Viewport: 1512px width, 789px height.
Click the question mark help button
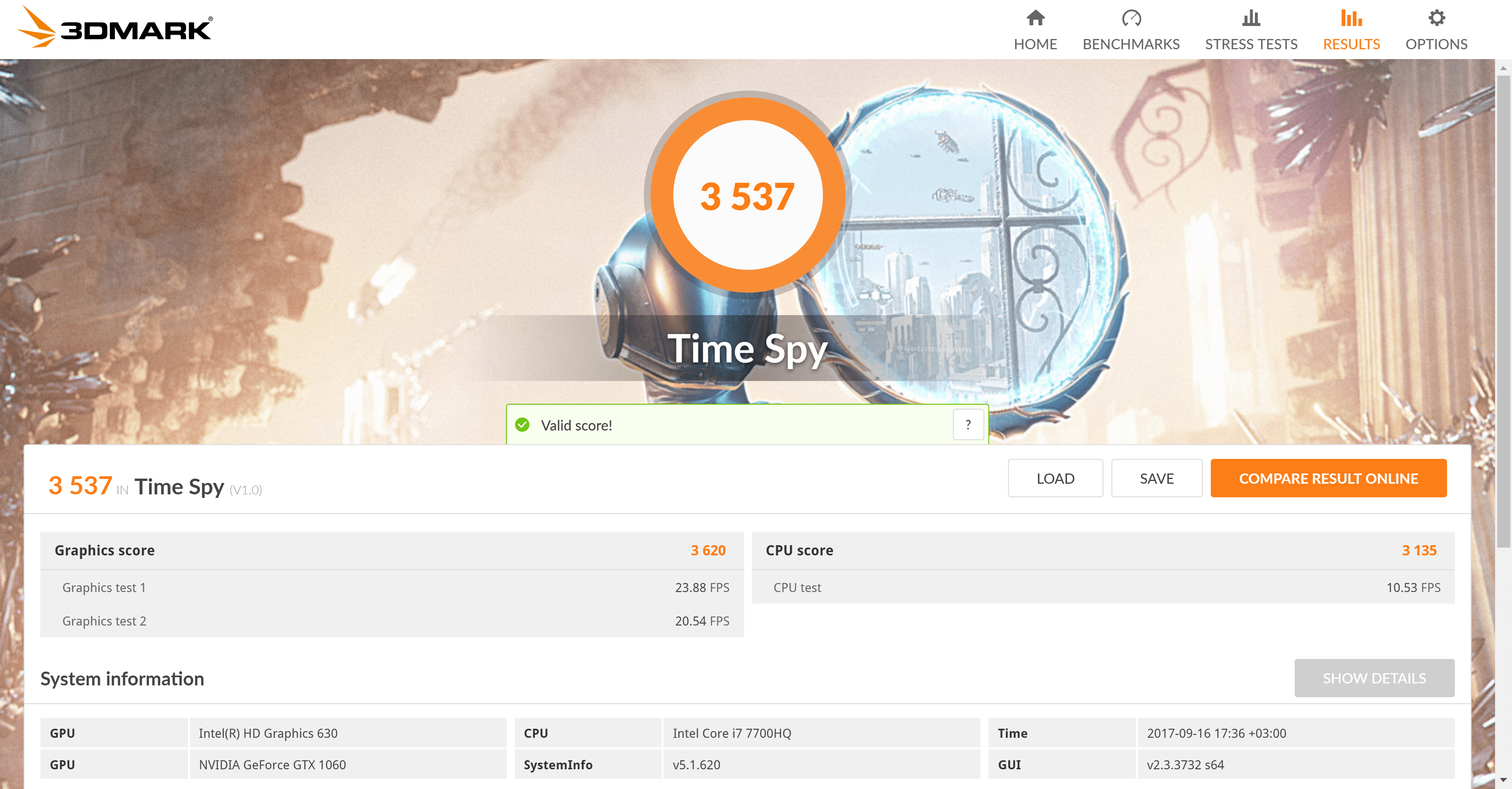coord(968,425)
